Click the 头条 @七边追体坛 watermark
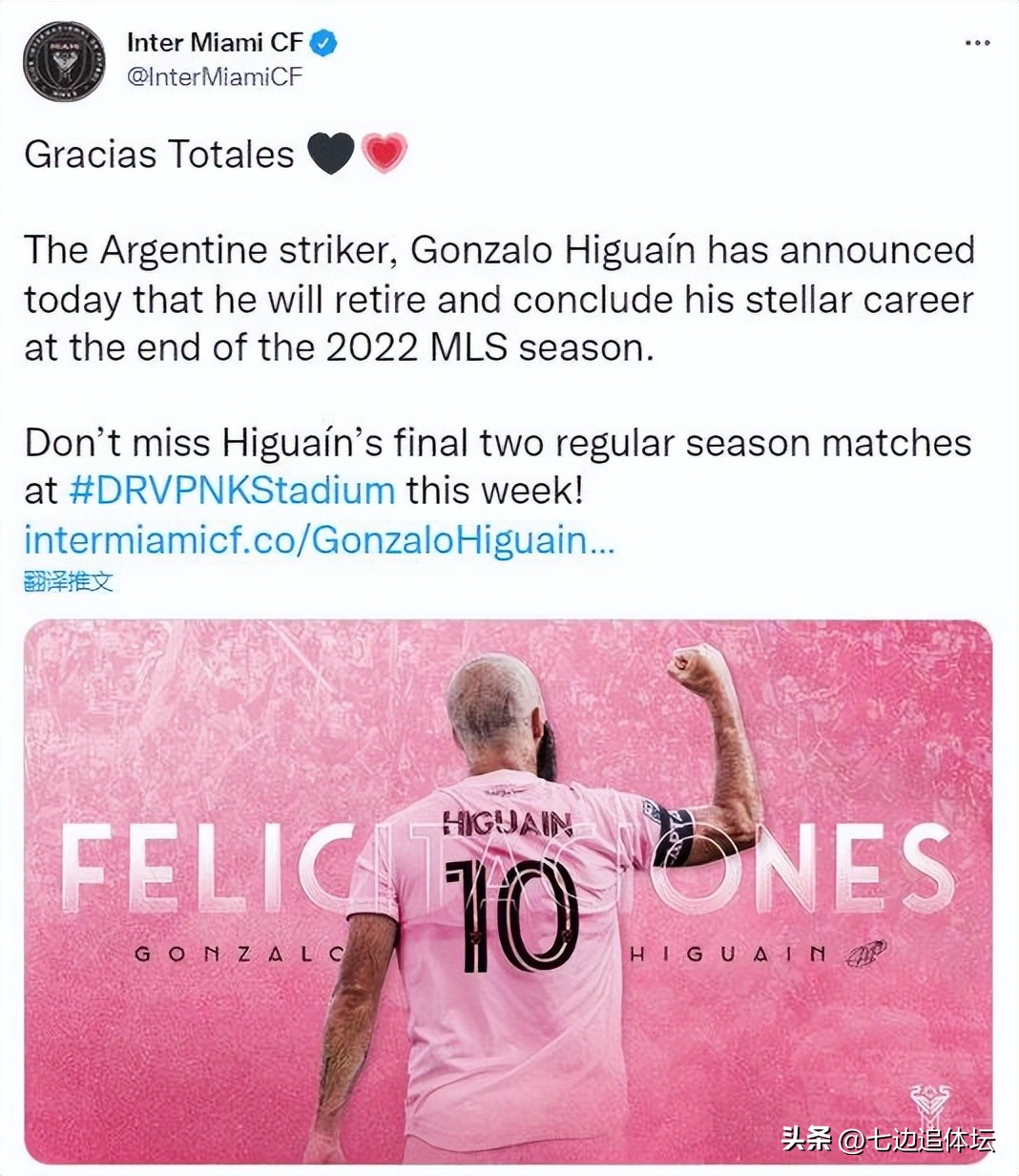Image resolution: width=1019 pixels, height=1176 pixels. click(887, 1139)
